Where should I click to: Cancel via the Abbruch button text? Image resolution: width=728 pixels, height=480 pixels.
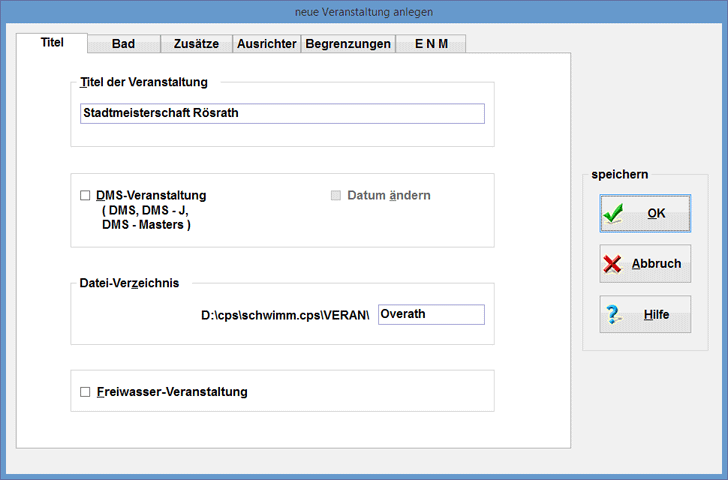pos(656,264)
